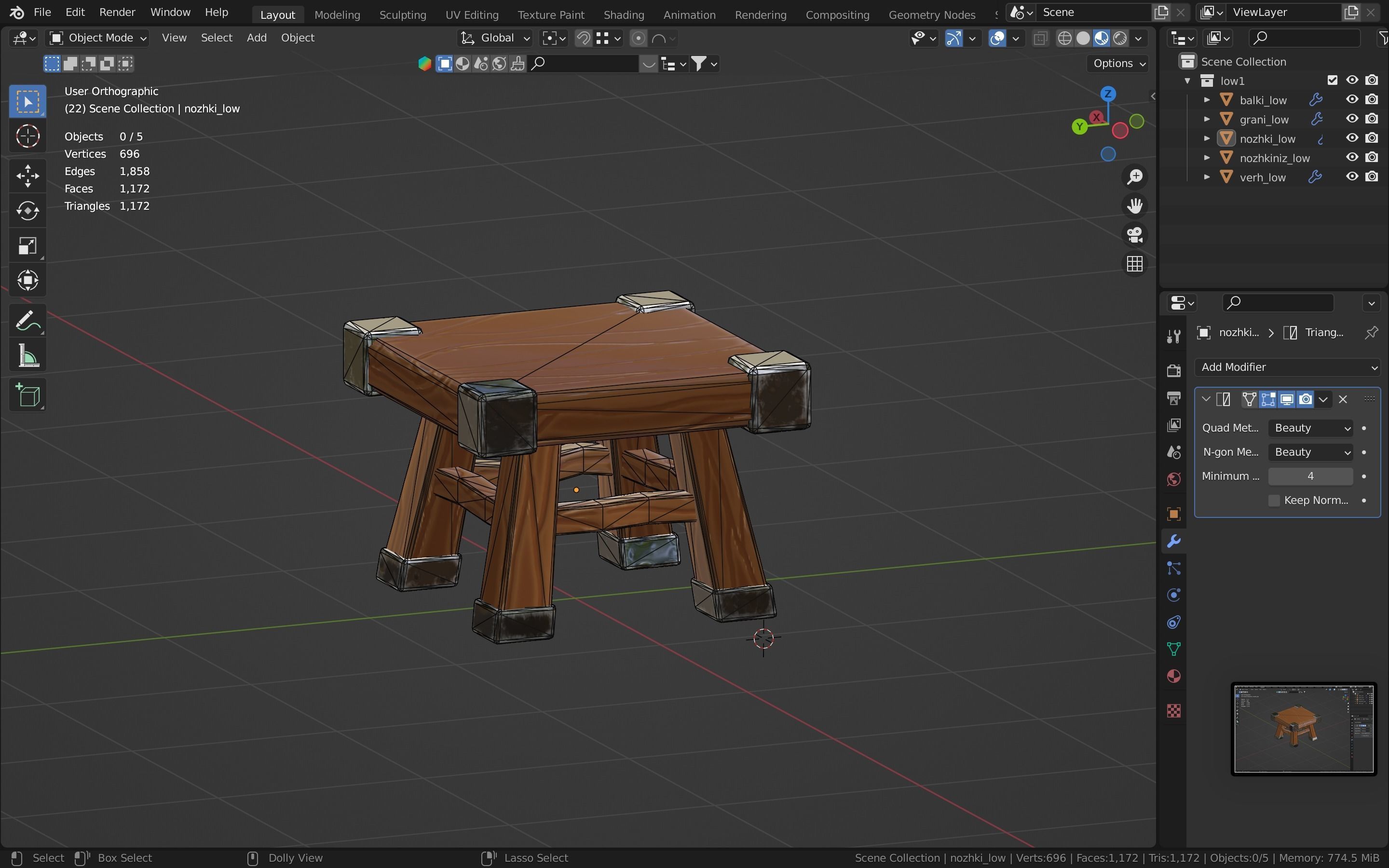Select the Annotate pencil tool
Image resolution: width=1389 pixels, height=868 pixels.
coord(27,320)
